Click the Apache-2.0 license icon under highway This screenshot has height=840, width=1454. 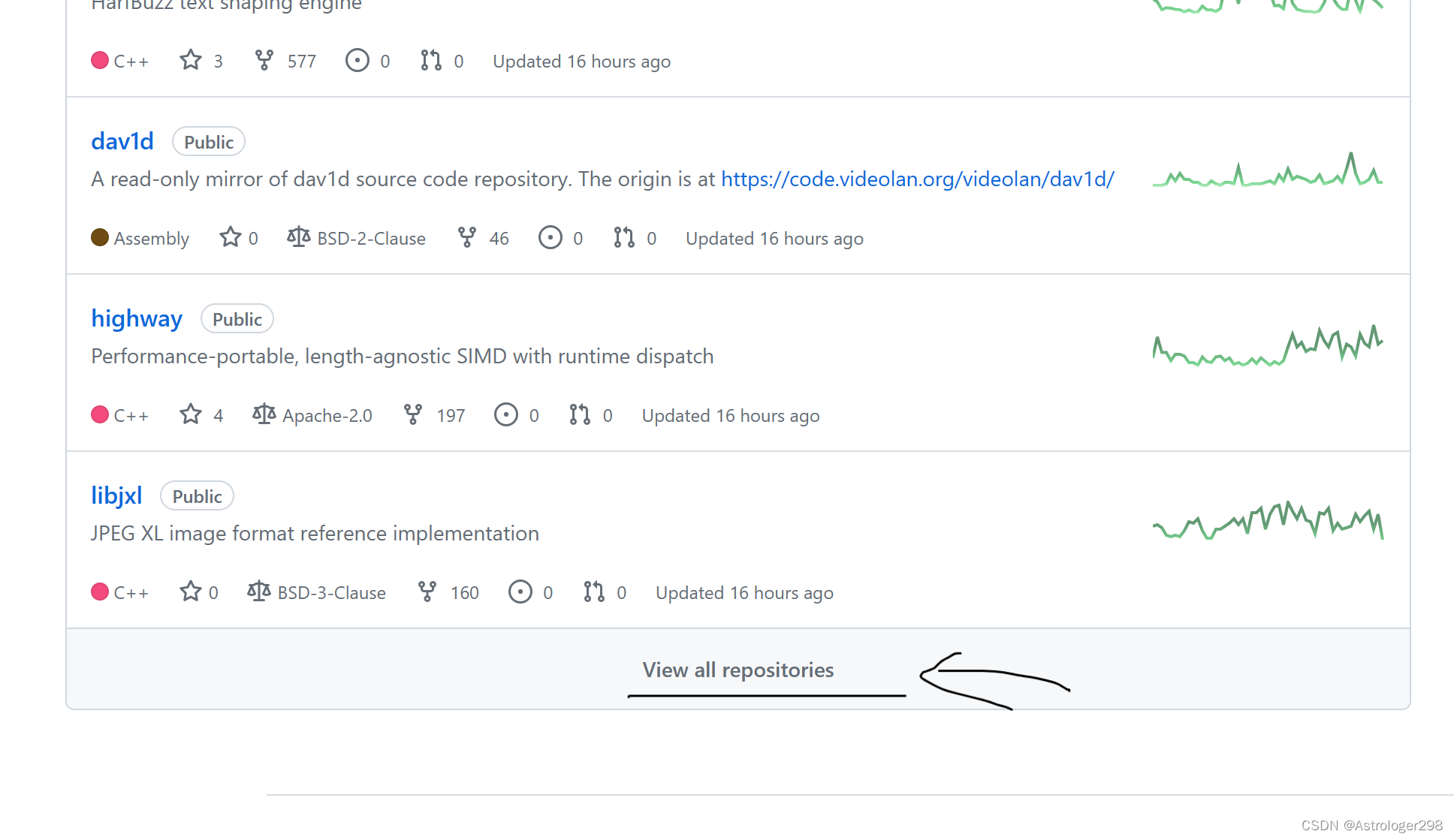pyautogui.click(x=264, y=414)
